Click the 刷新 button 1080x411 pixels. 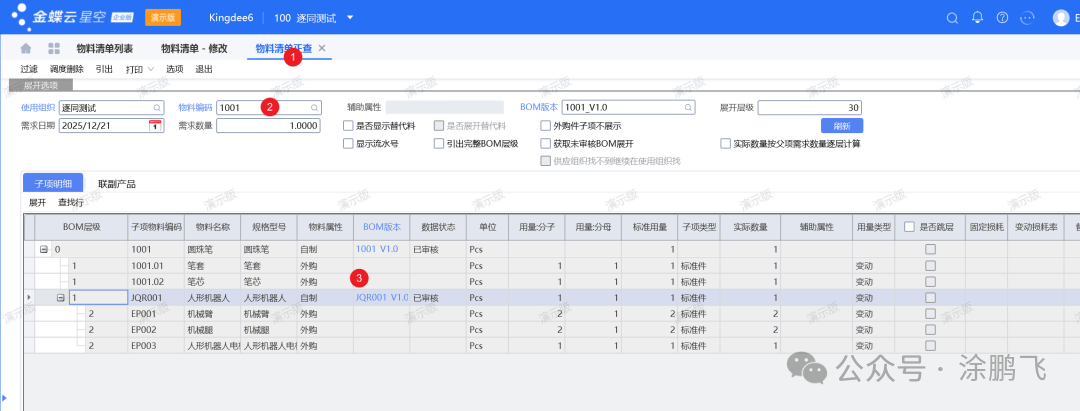[840, 126]
